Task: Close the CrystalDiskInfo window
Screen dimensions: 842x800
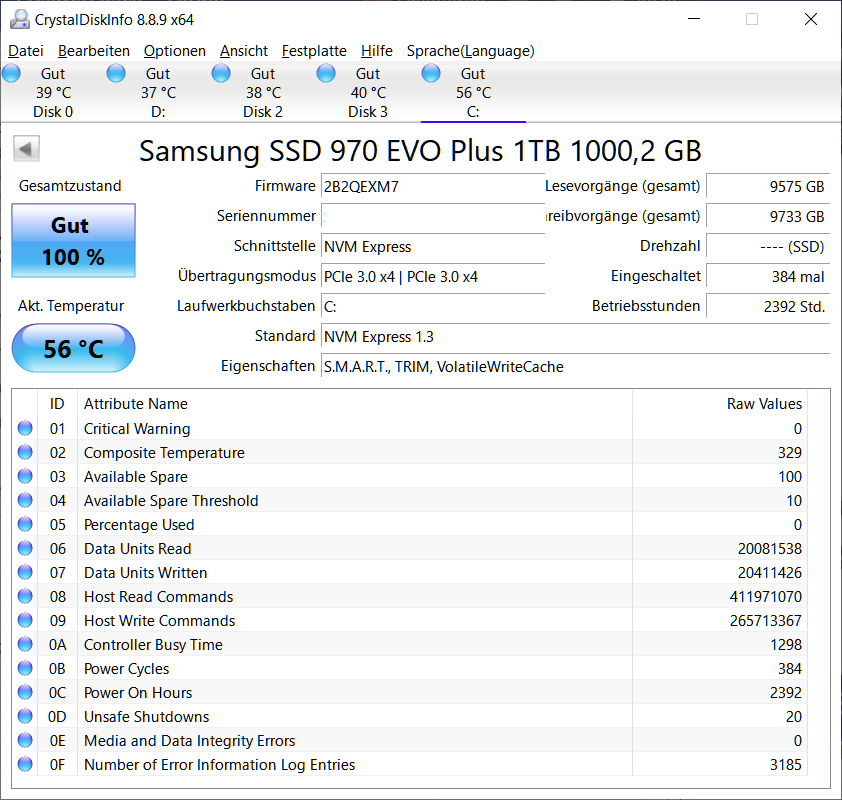Action: 811,19
